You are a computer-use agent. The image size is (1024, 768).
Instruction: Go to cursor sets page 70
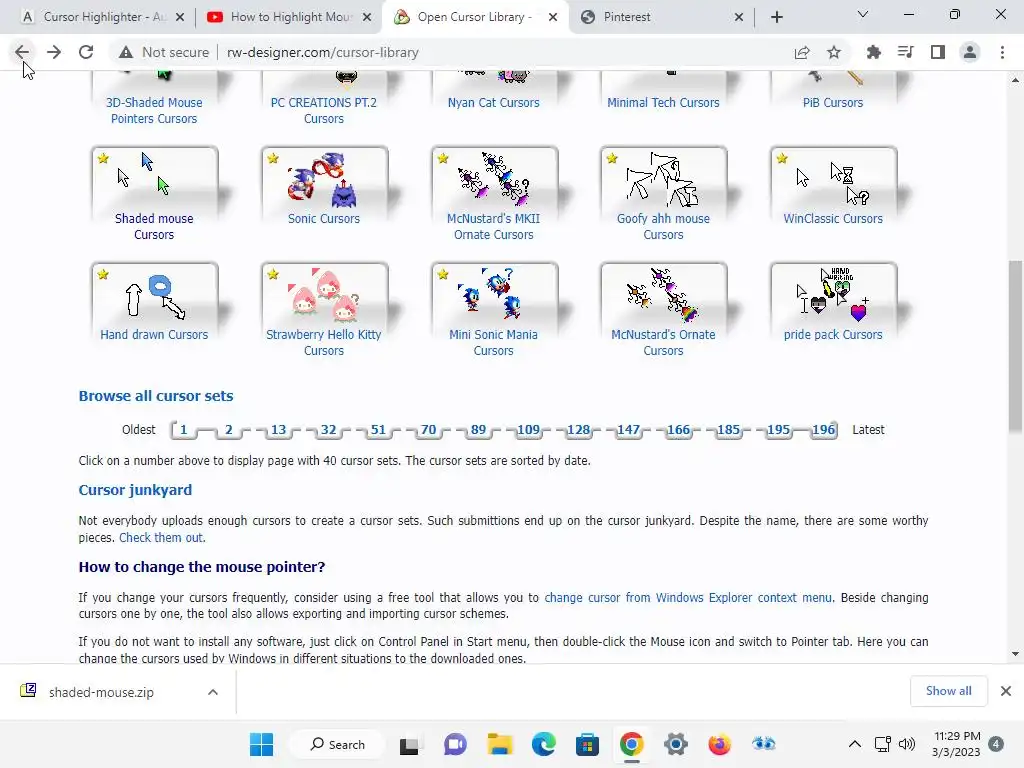428,430
